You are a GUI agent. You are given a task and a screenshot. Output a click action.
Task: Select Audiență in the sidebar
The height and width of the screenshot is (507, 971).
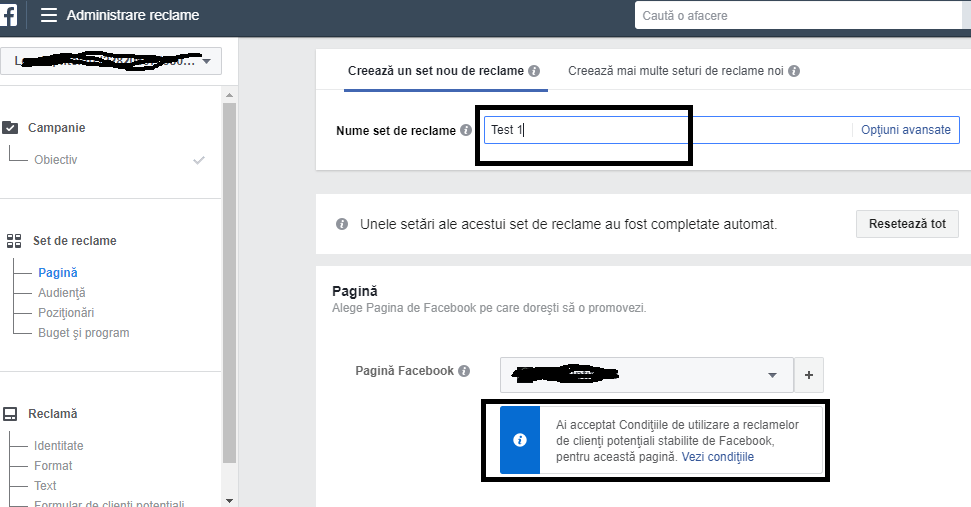coord(61,293)
